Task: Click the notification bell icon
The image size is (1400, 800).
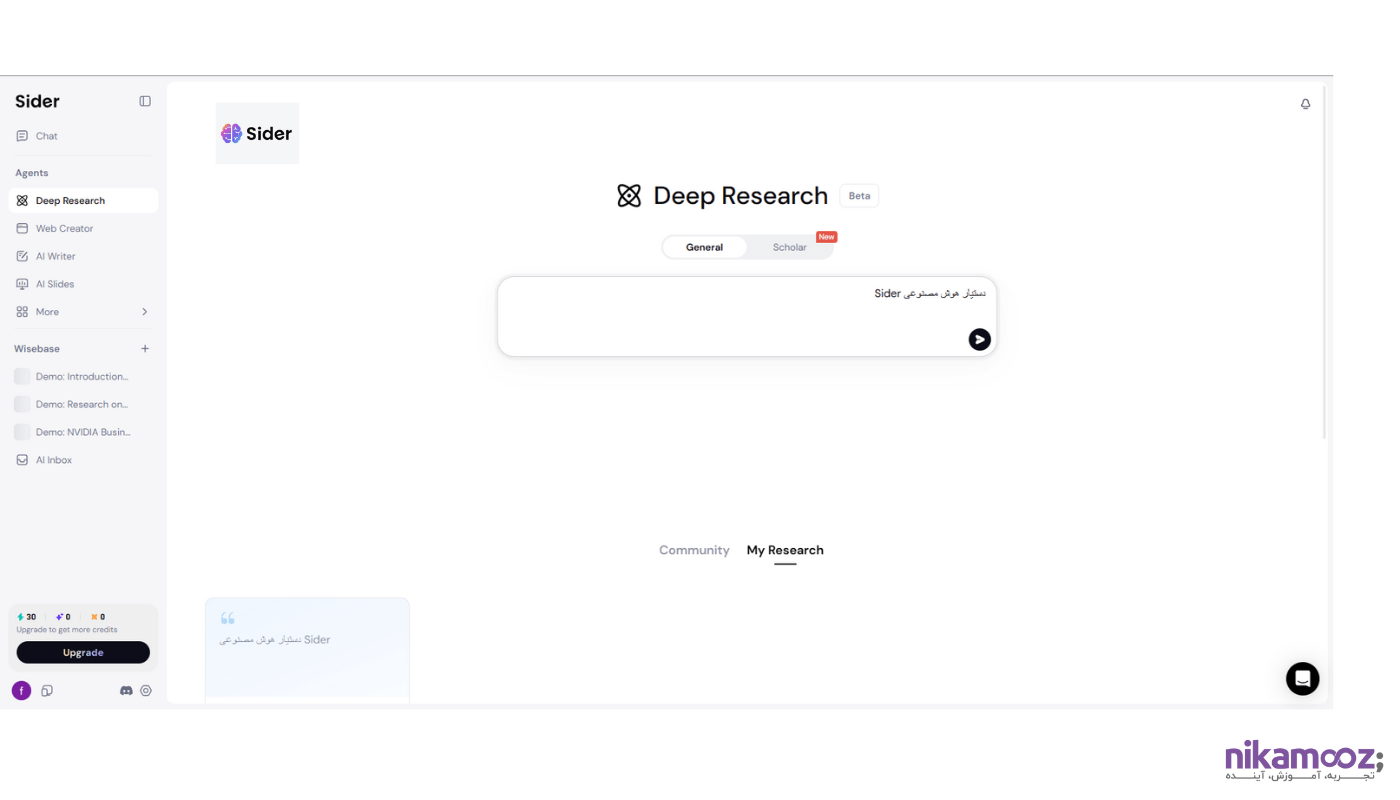Action: click(x=1305, y=104)
